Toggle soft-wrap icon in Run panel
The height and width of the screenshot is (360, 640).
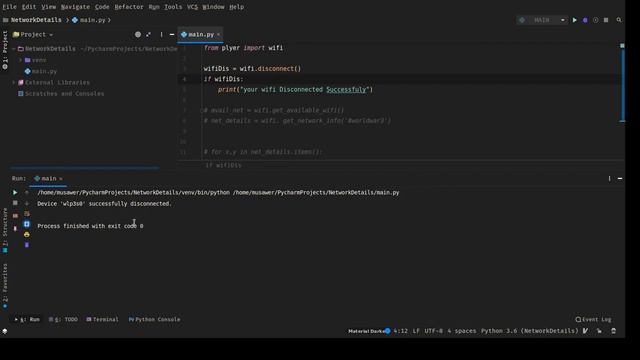[27, 213]
